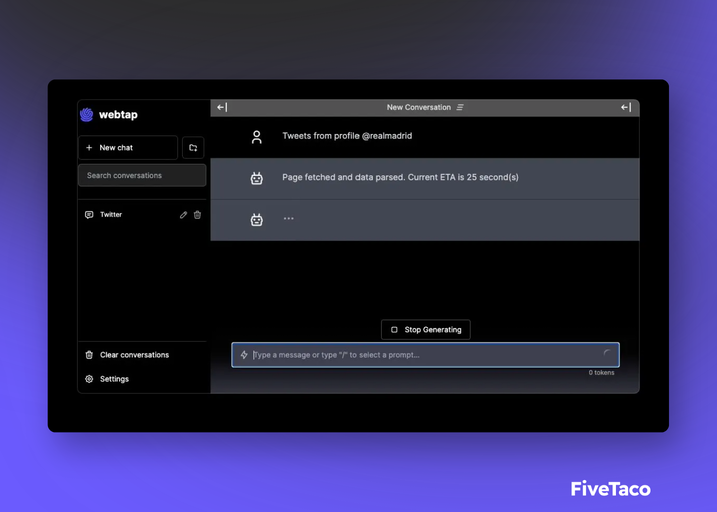Delete the Twitter conversation with trash icon

coord(198,215)
